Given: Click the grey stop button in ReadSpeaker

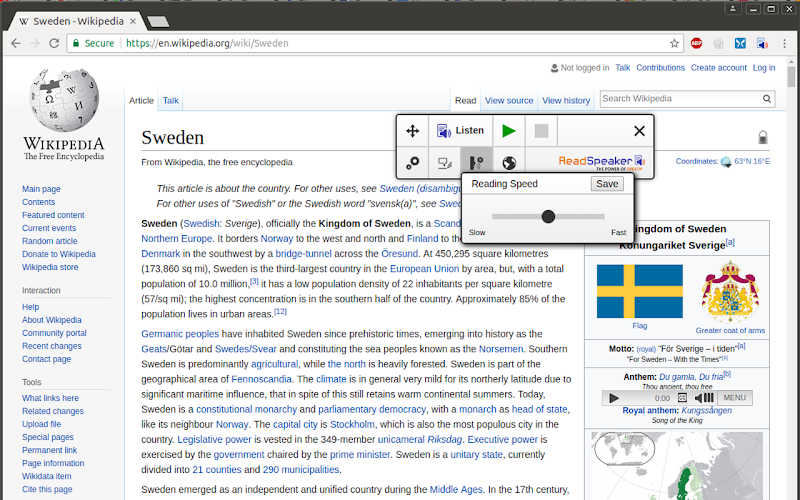Looking at the screenshot, I should pos(541,131).
